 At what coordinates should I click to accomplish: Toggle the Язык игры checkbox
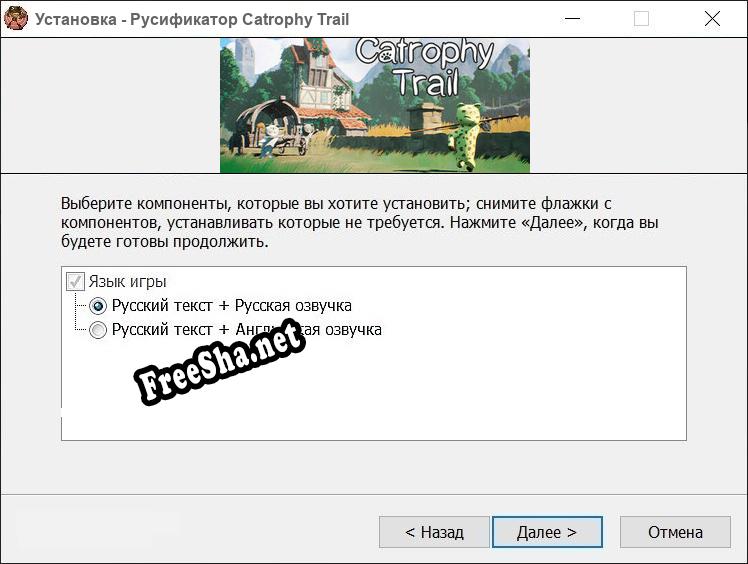tap(75, 282)
